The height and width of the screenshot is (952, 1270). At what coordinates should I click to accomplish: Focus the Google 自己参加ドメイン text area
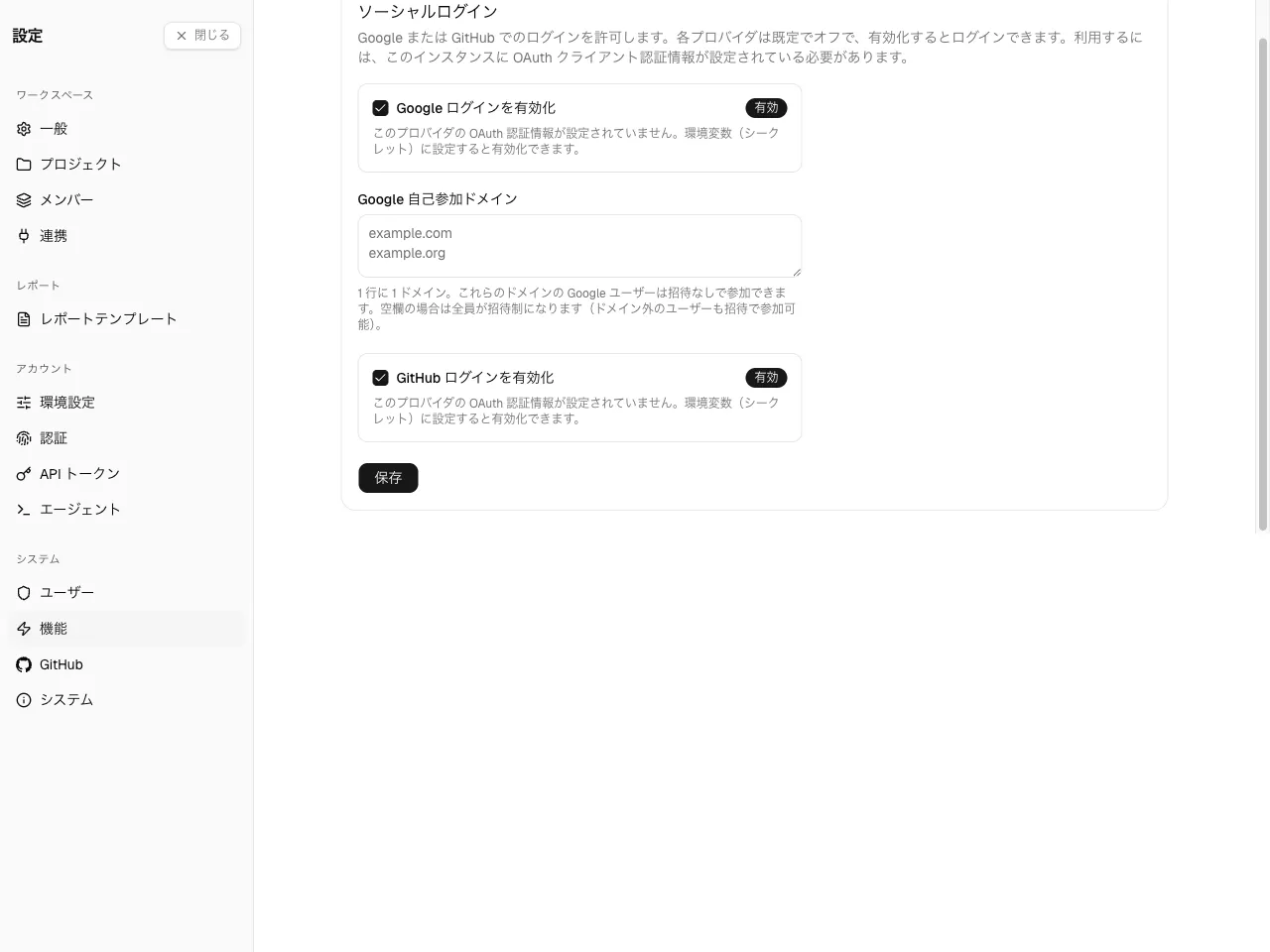coord(579,246)
